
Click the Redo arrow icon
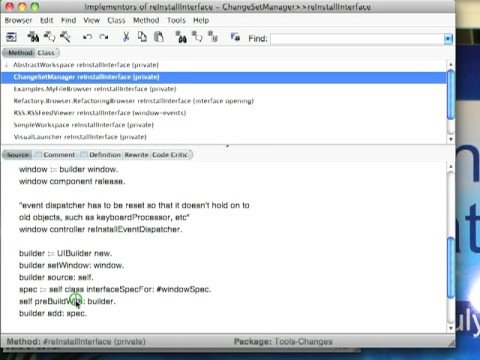tap(104, 37)
